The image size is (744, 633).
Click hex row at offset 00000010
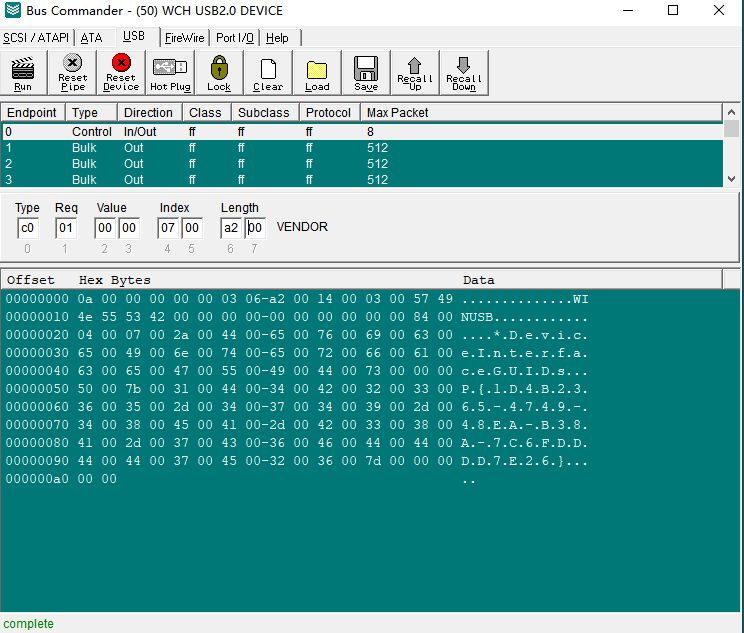coord(297,317)
